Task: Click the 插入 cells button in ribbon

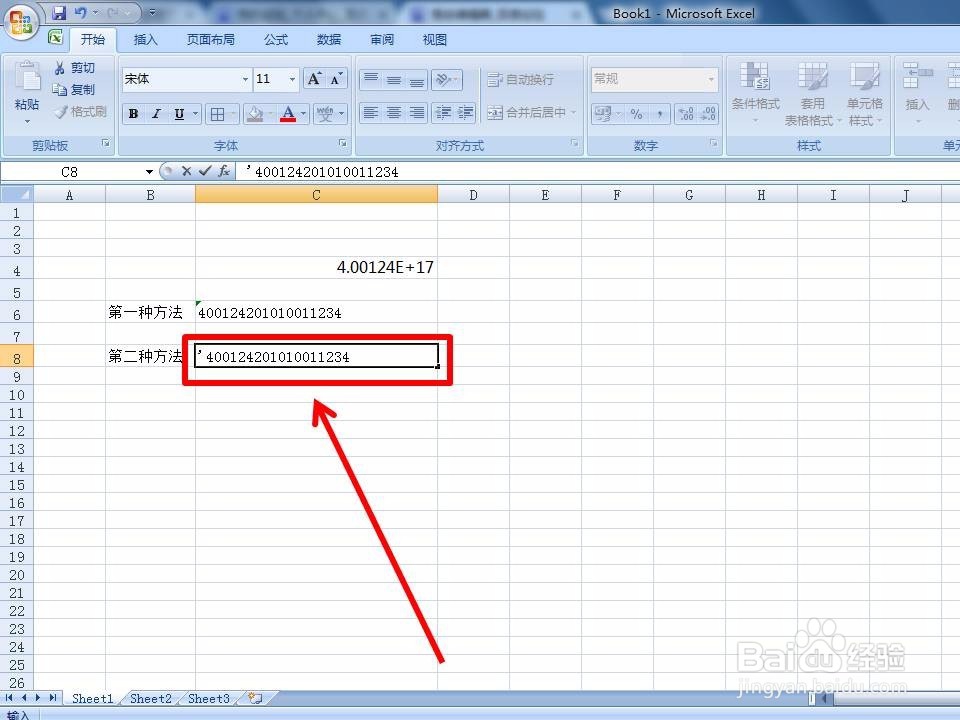Action: pos(917,91)
